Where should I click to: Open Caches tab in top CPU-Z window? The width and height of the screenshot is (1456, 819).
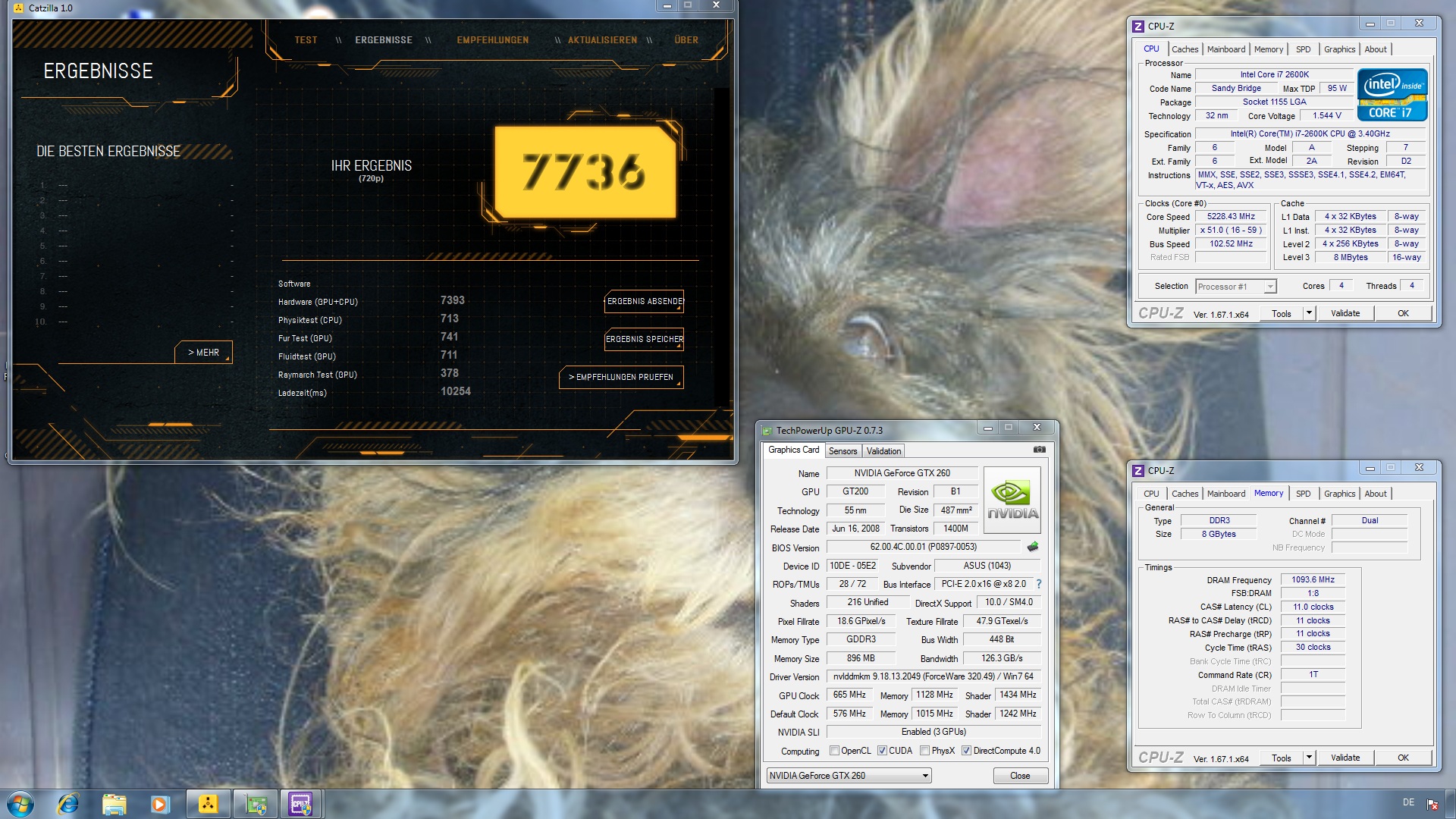pos(1185,49)
